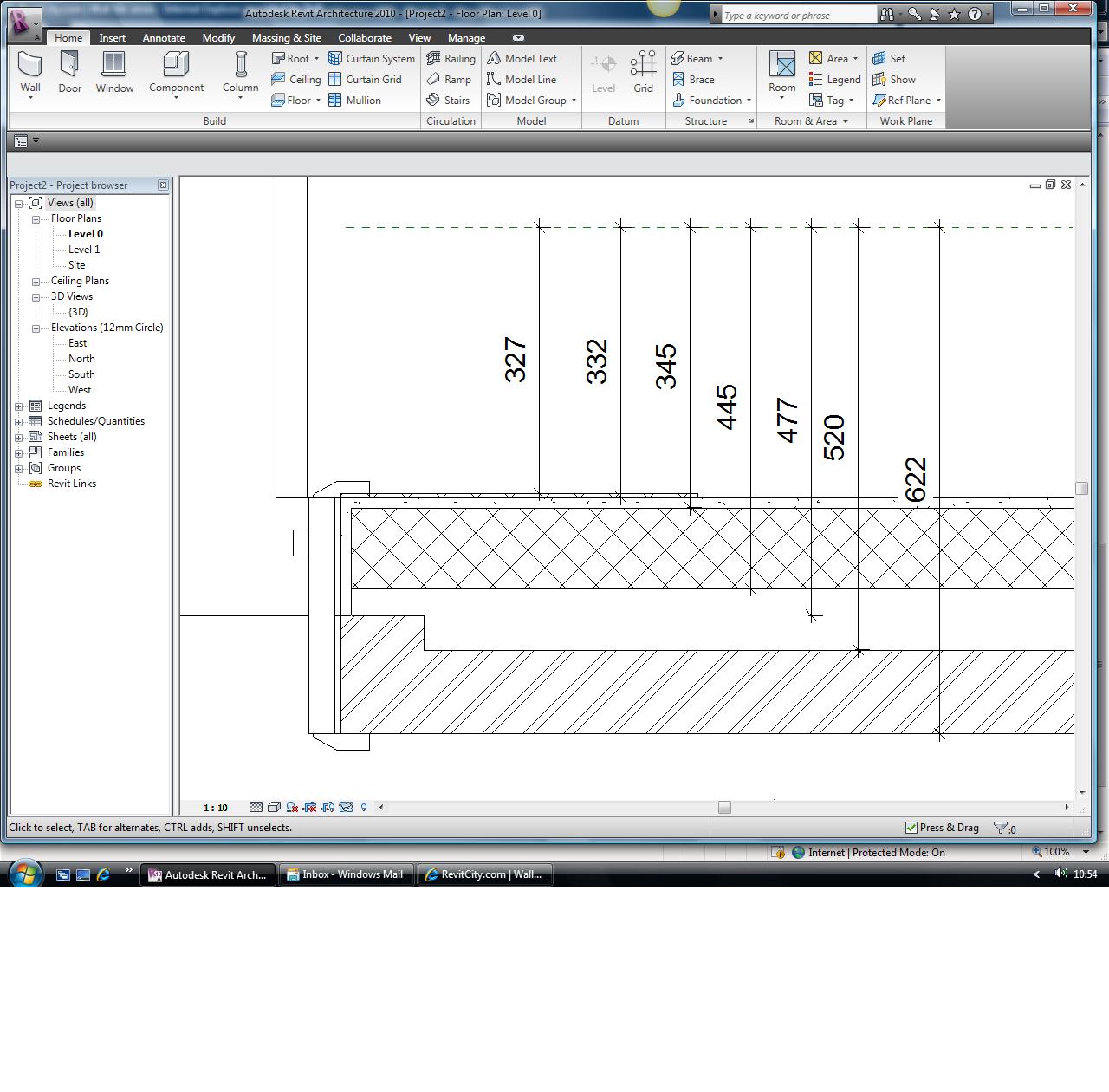
Task: Open the Communication Center satellite icon
Action: [935, 15]
